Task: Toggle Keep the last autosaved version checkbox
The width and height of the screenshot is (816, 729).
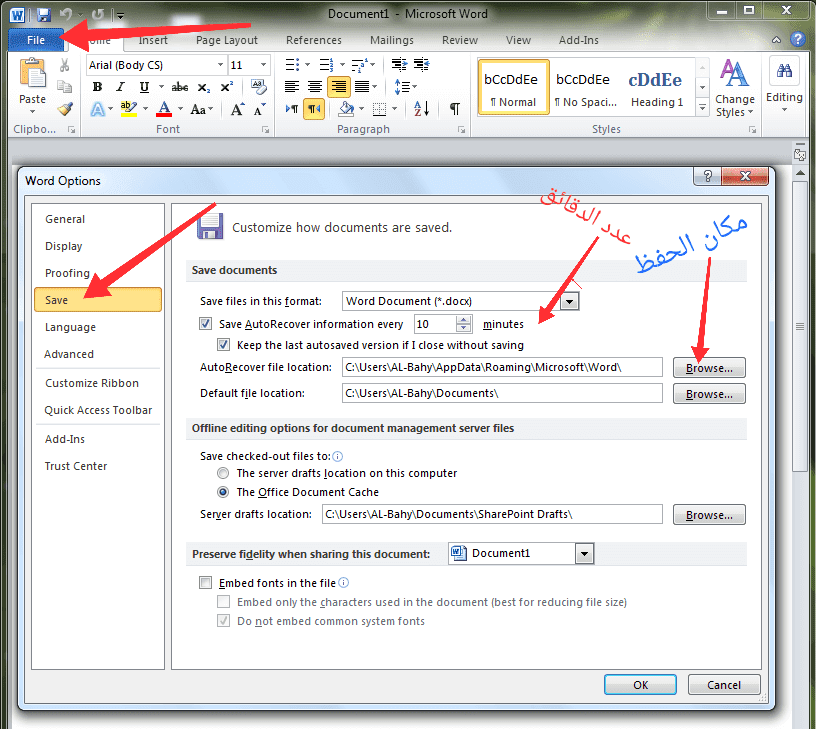Action: tap(224, 345)
